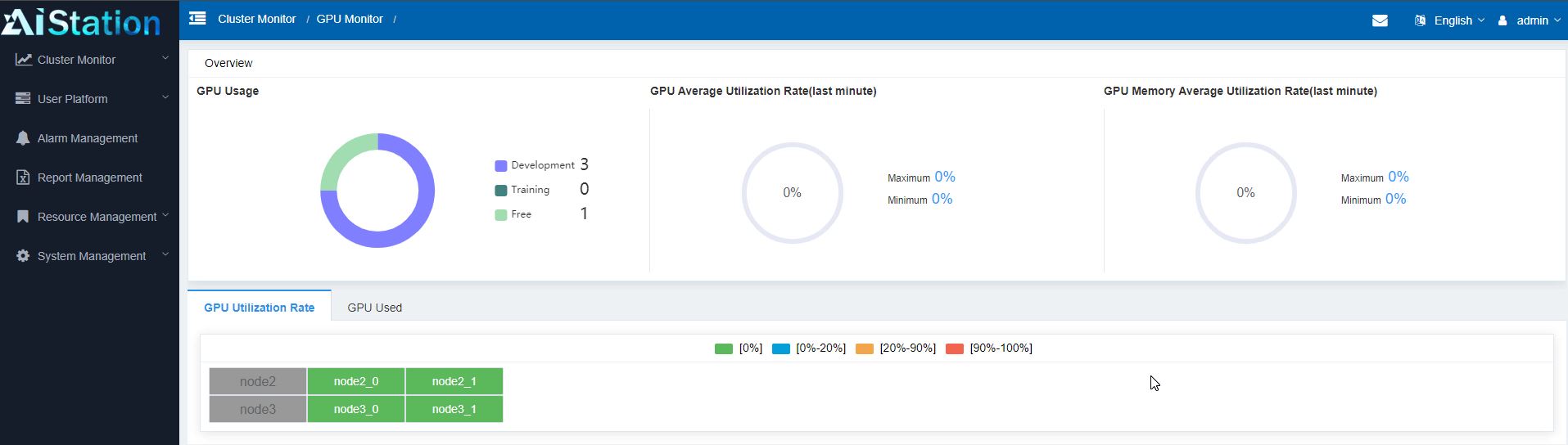Click the blue [0%-20%] legend swatch

point(781,348)
